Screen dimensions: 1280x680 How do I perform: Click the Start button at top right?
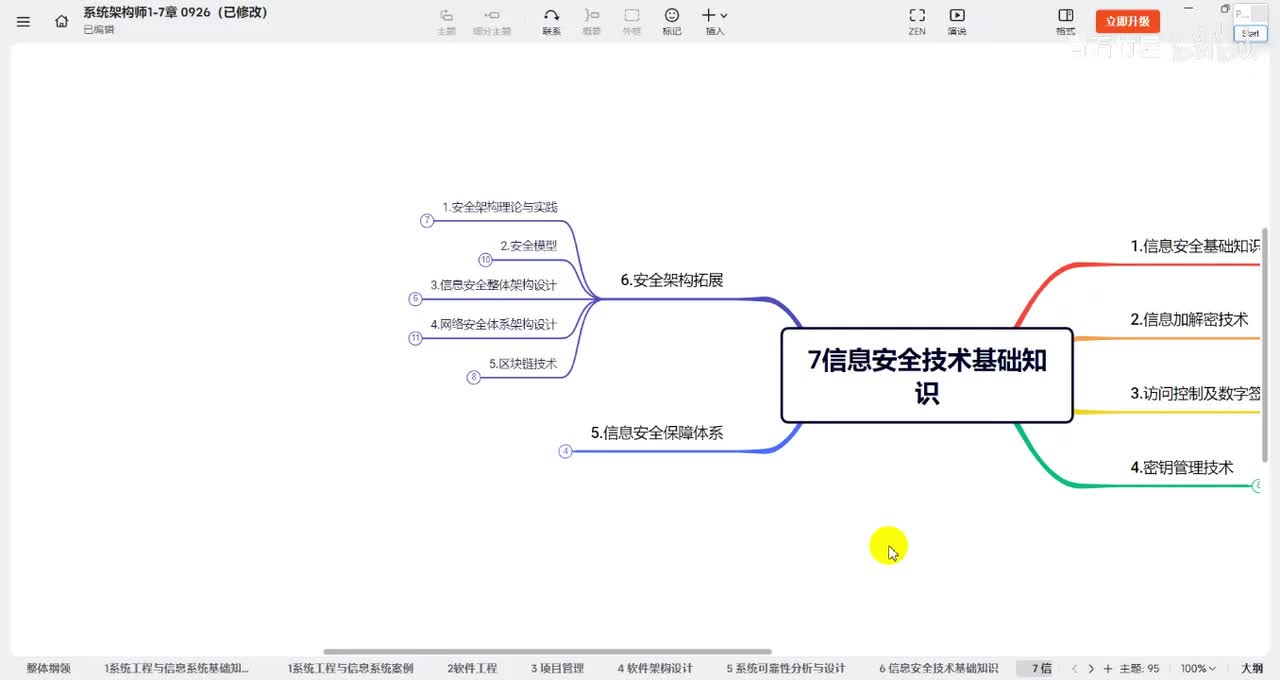coord(1250,33)
